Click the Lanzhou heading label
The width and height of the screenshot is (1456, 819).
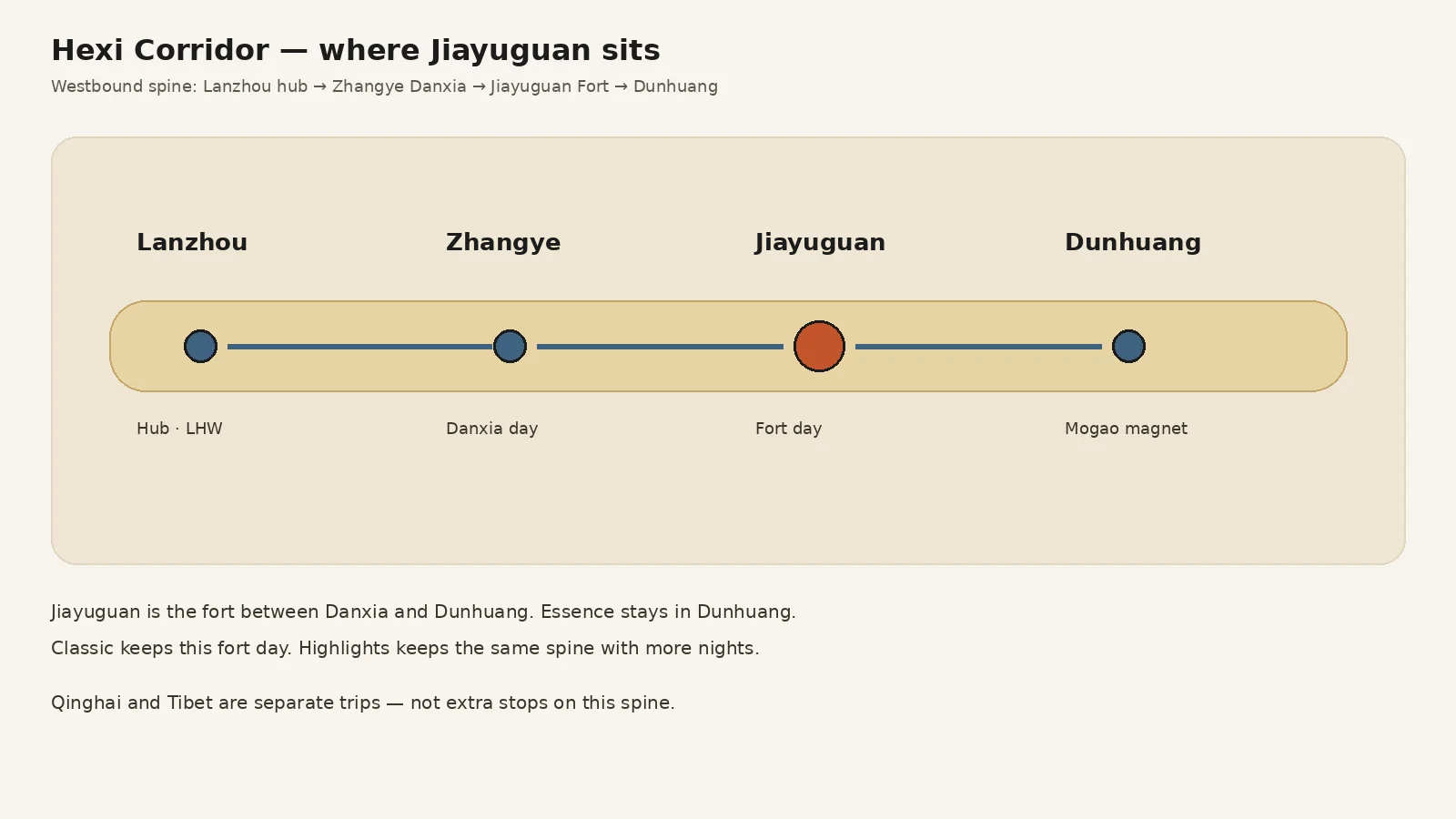coord(192,243)
